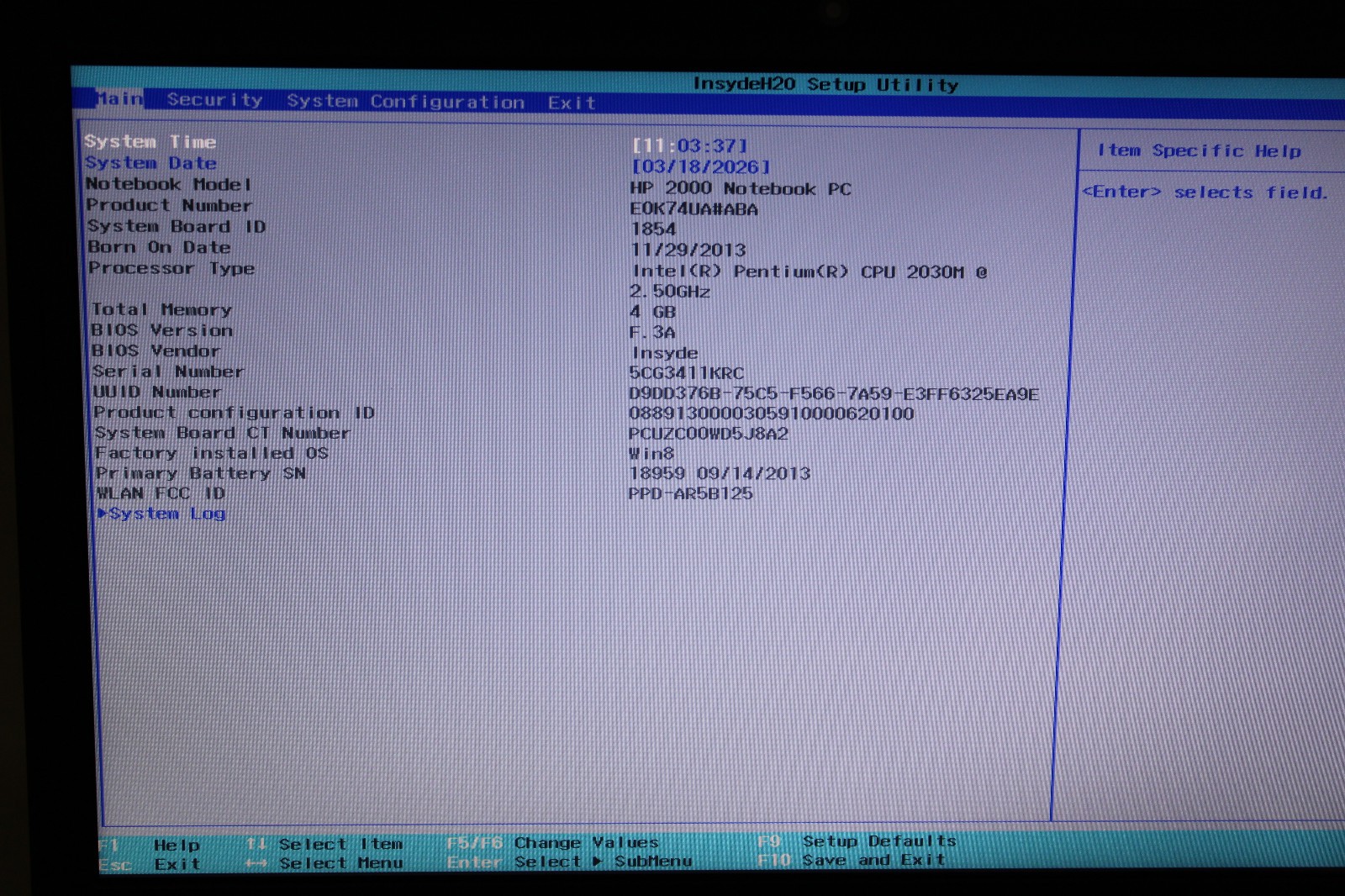Click CT number PCUZC00WD5J8A2
The width and height of the screenshot is (1345, 896).
pos(709,434)
